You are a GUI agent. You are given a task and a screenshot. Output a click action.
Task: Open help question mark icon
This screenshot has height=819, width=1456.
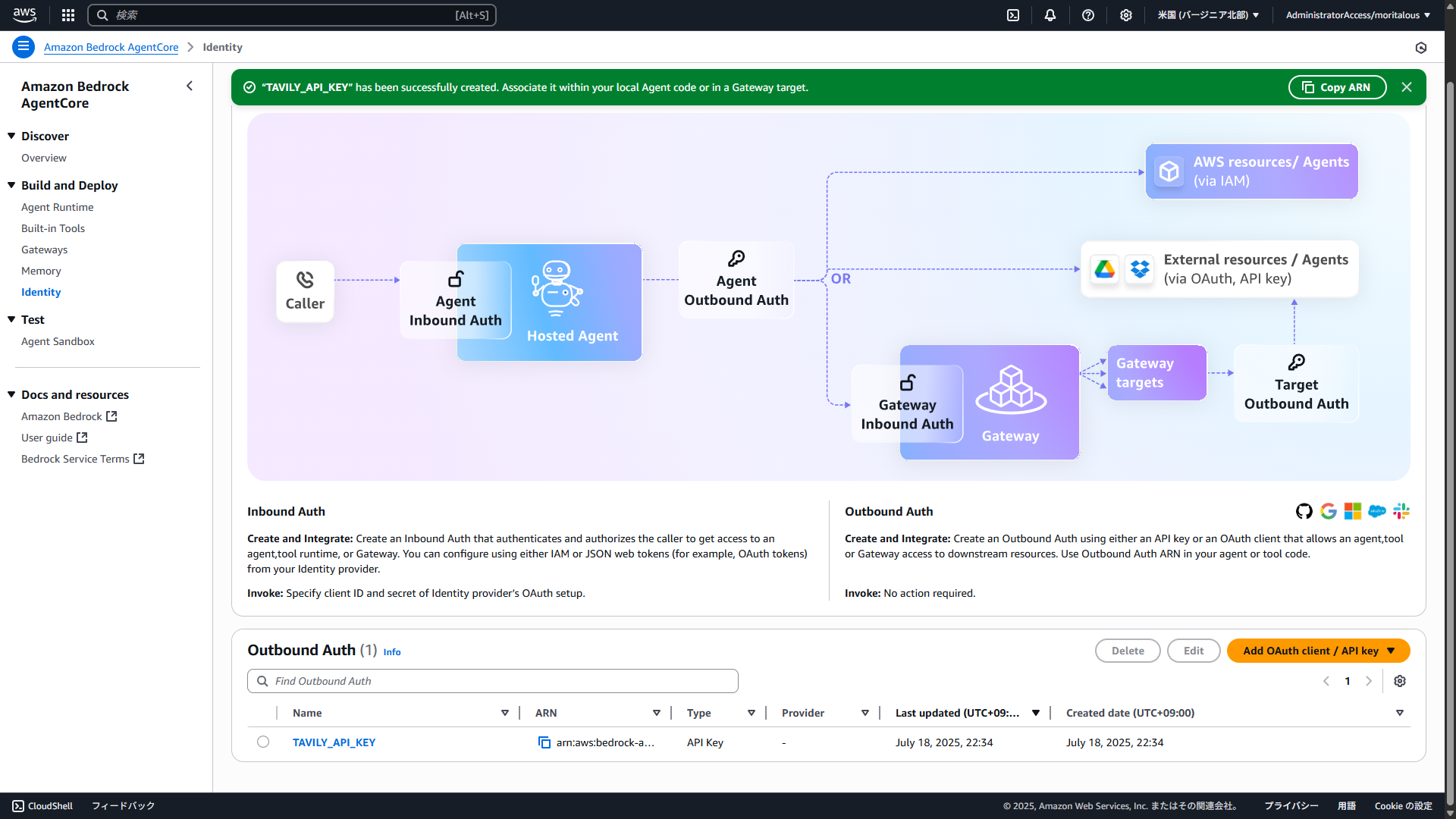coord(1088,15)
